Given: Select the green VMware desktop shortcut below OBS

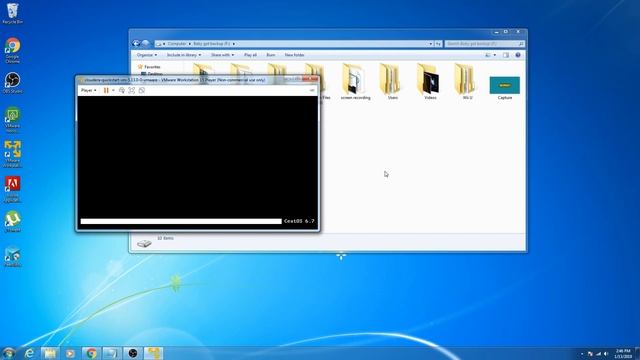Looking at the screenshot, I should pyautogui.click(x=13, y=120).
